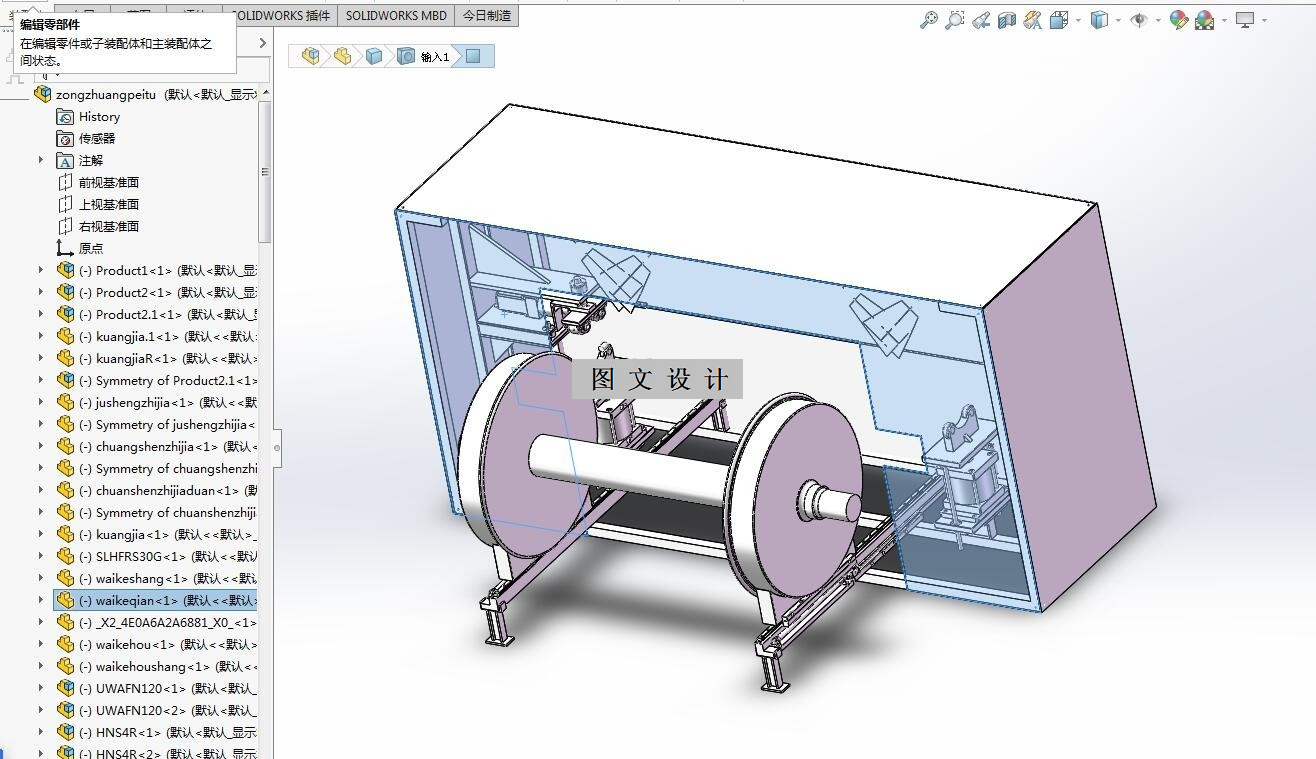Expand the Product1<1> tree node
The height and width of the screenshot is (759, 1316).
coord(41,270)
